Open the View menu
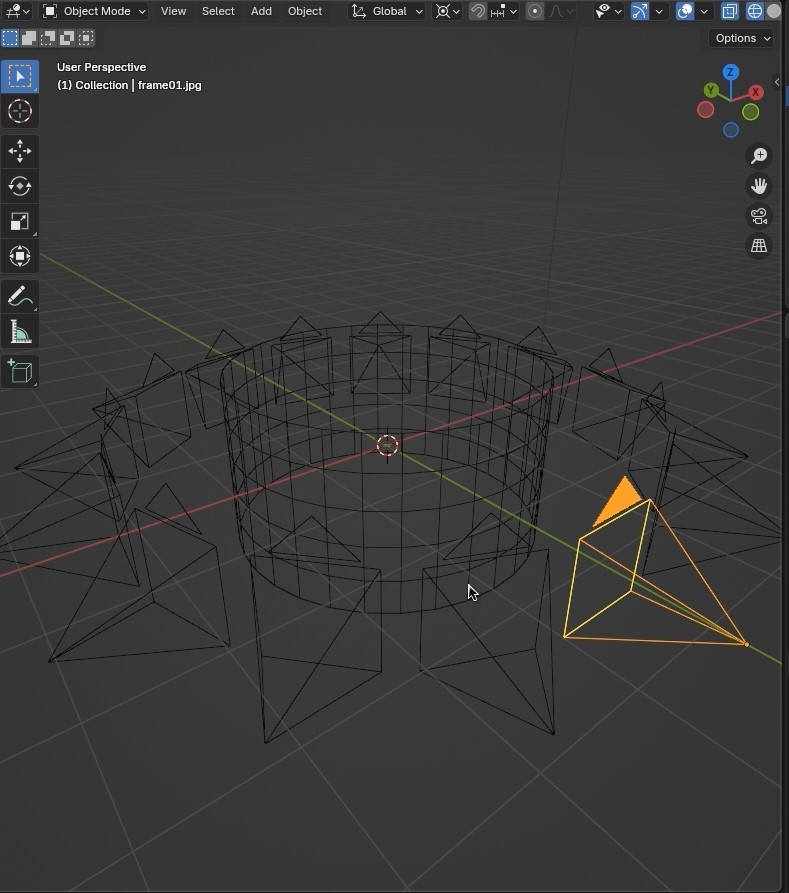 pos(173,11)
